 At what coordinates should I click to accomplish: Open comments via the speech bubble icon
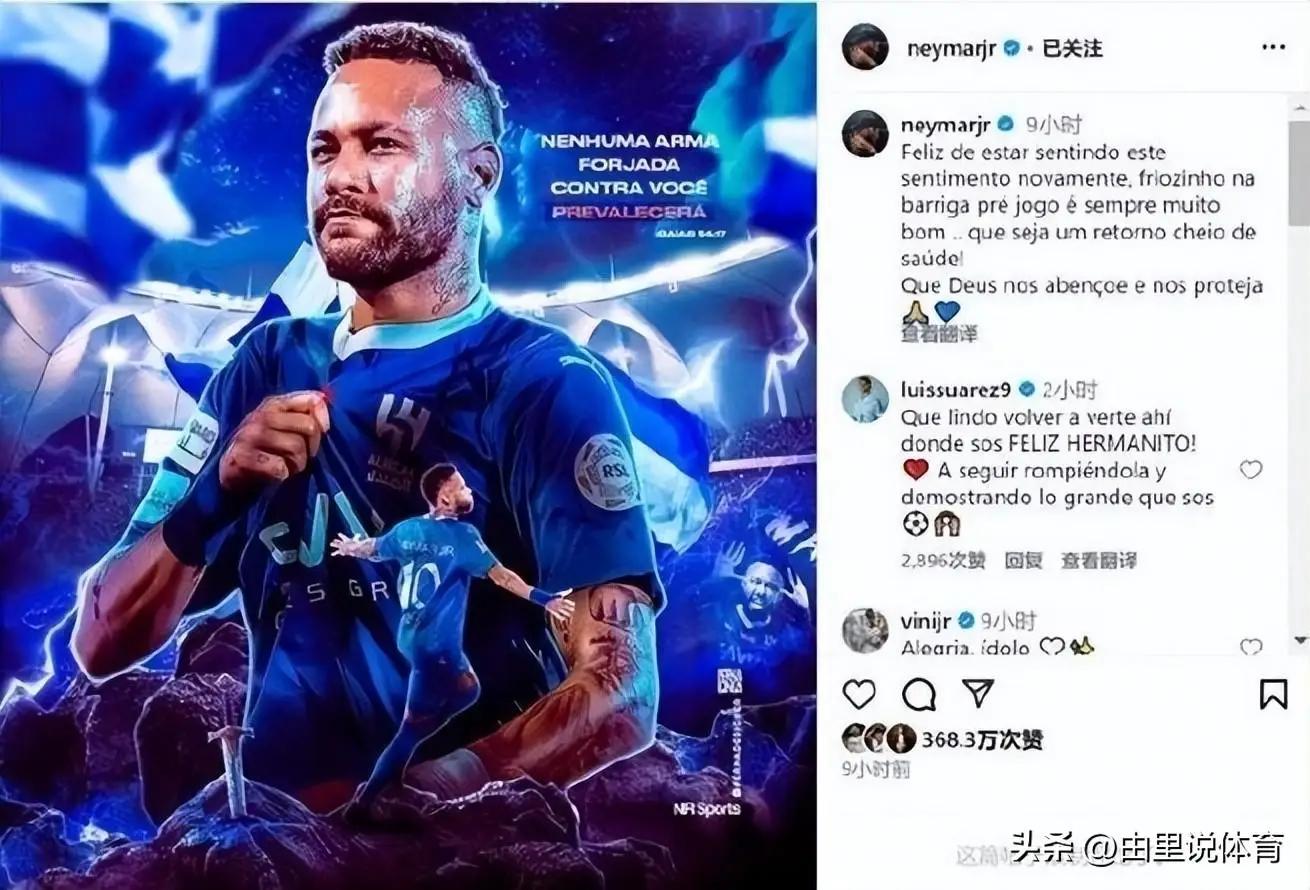[919, 694]
